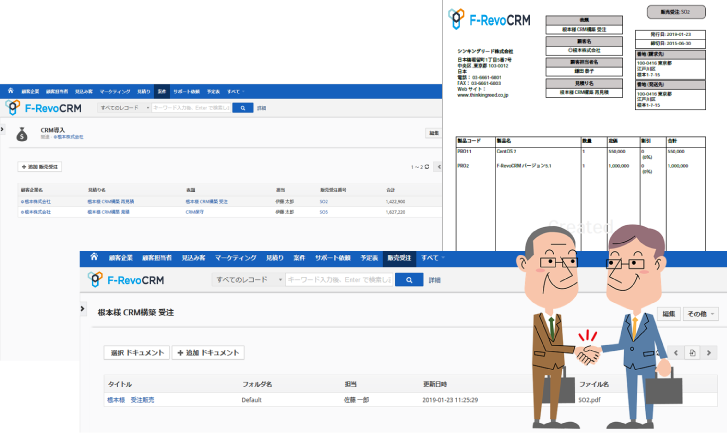Open マーケティング in the CRM導入 window menu
The width and height of the screenshot is (727, 448).
click(115, 92)
